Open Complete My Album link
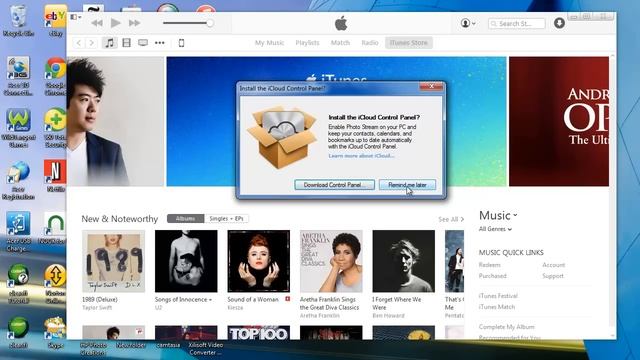Screen dimensions: 640x360 click(507, 327)
